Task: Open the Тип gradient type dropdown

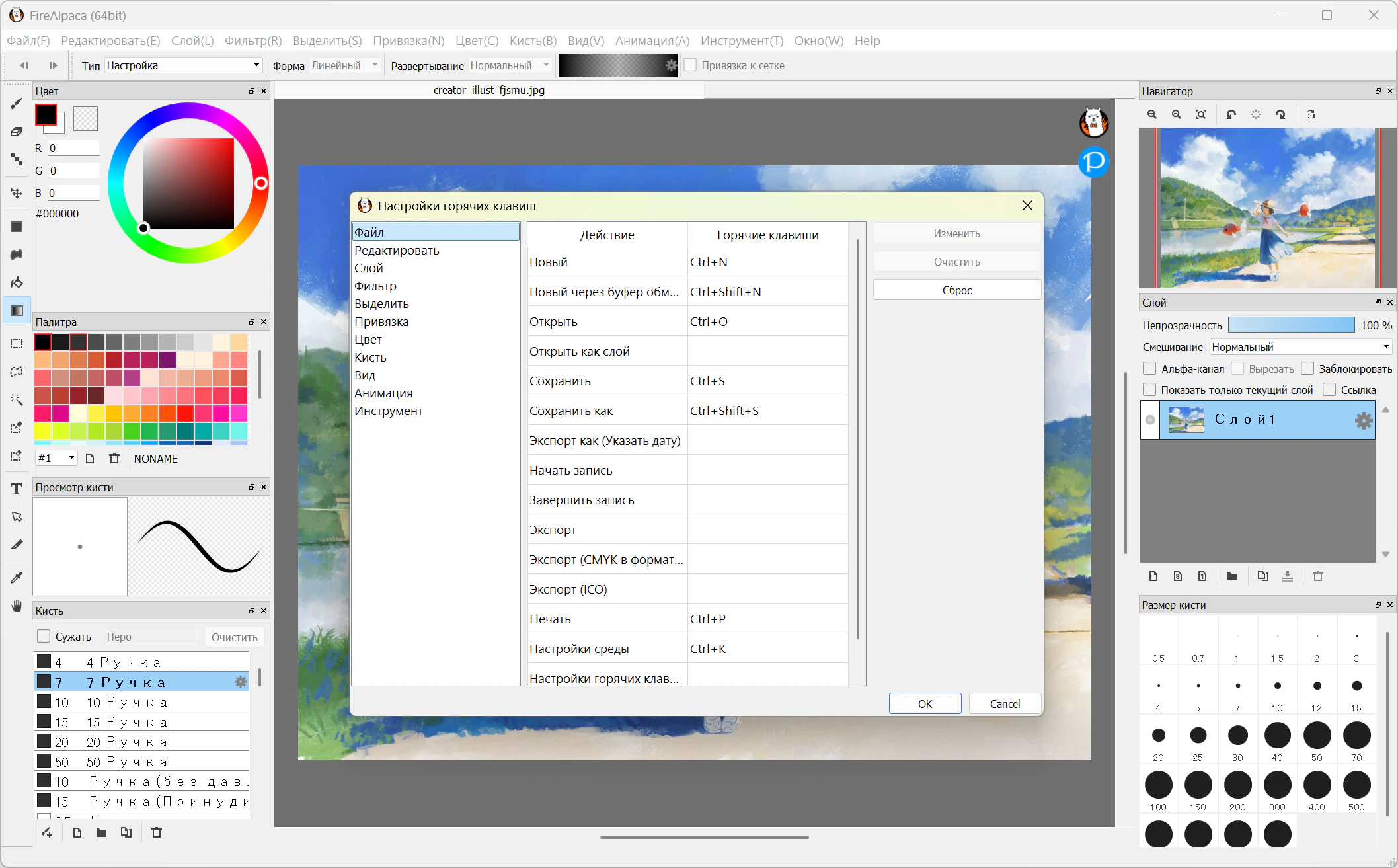Action: [x=183, y=65]
